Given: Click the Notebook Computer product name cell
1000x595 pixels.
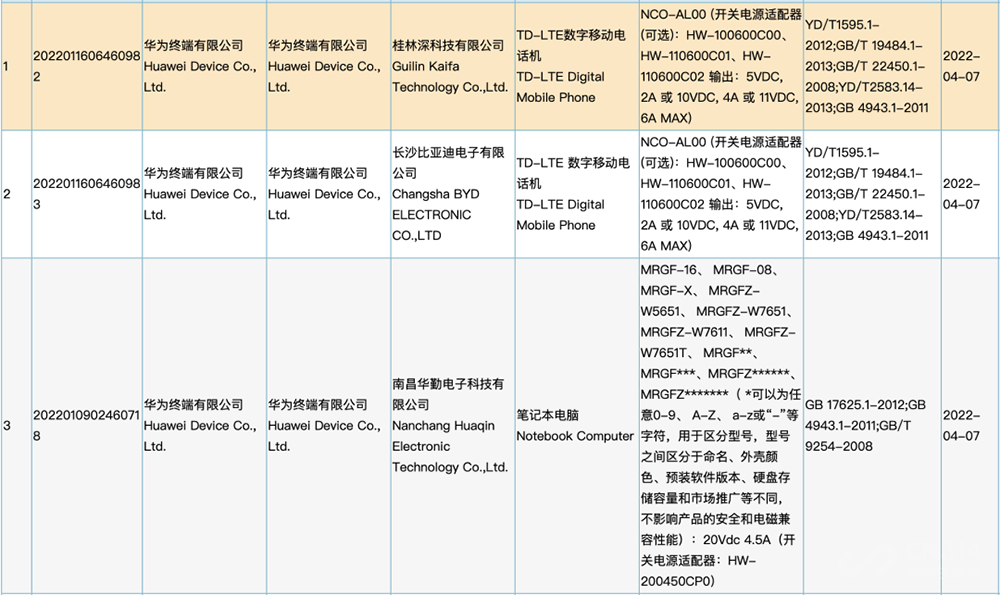Looking at the screenshot, I should click(575, 425).
